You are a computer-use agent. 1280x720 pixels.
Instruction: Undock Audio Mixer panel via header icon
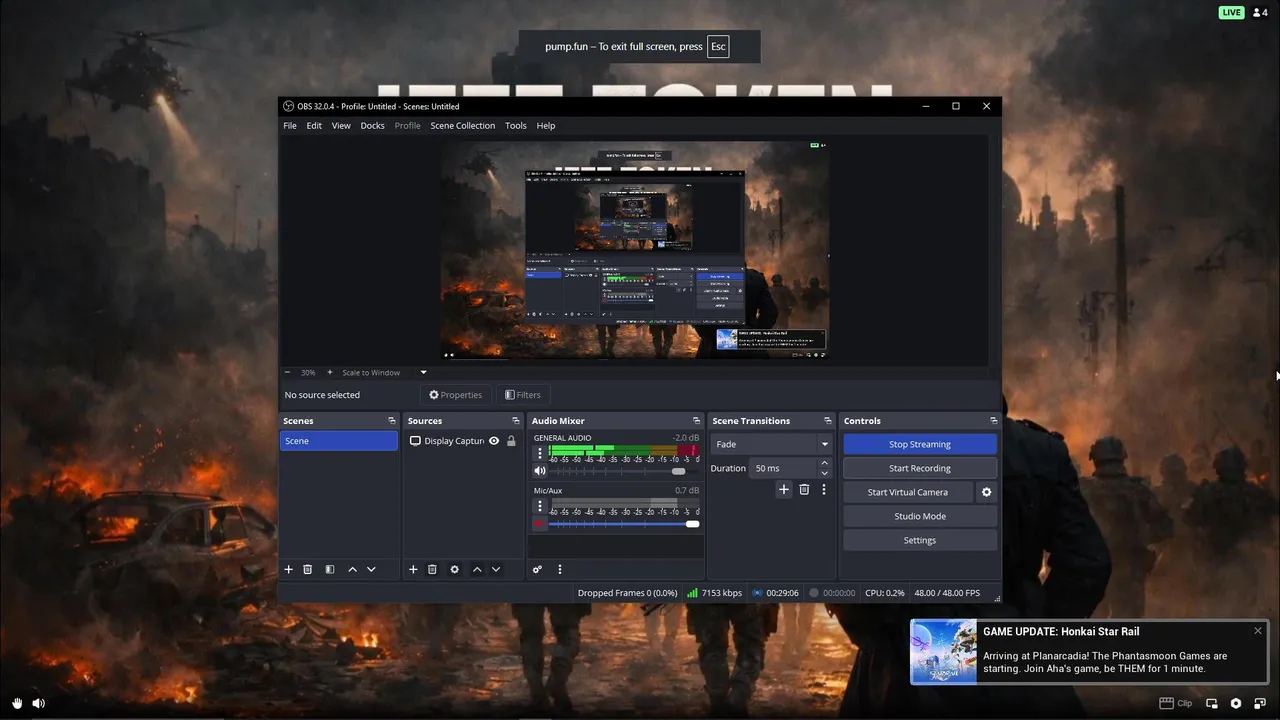(697, 421)
